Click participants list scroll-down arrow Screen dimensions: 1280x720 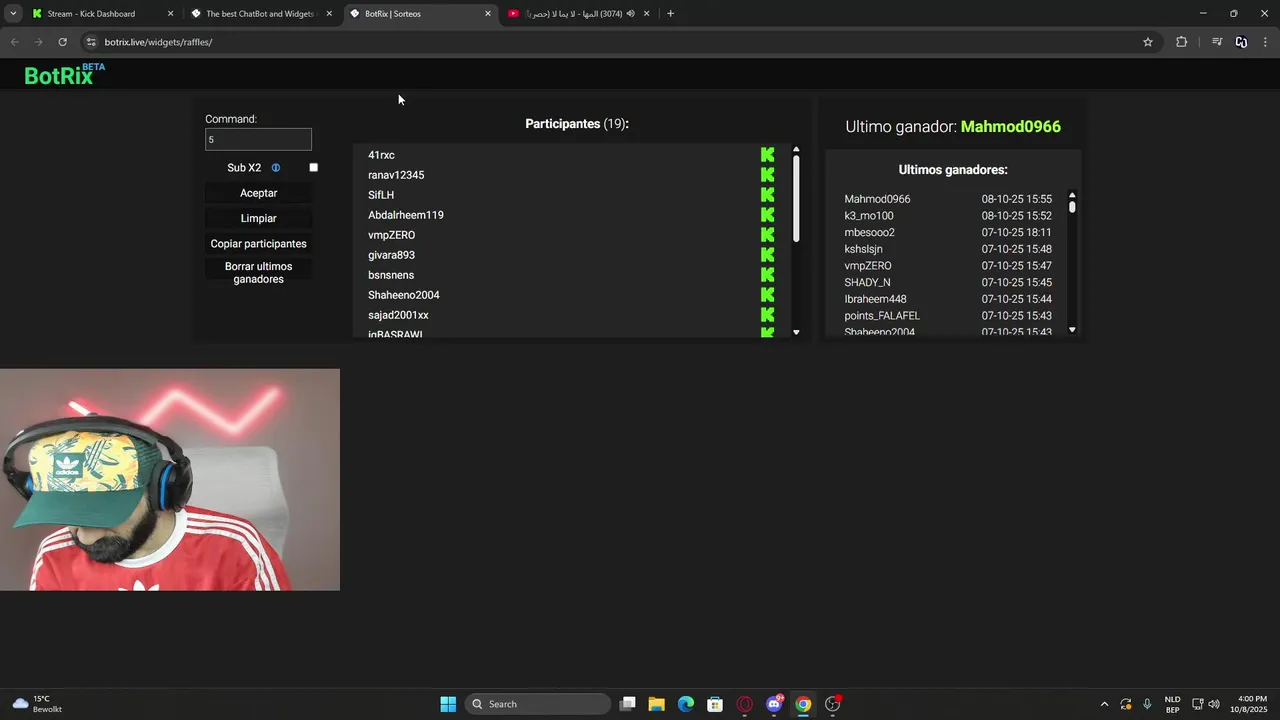796,332
